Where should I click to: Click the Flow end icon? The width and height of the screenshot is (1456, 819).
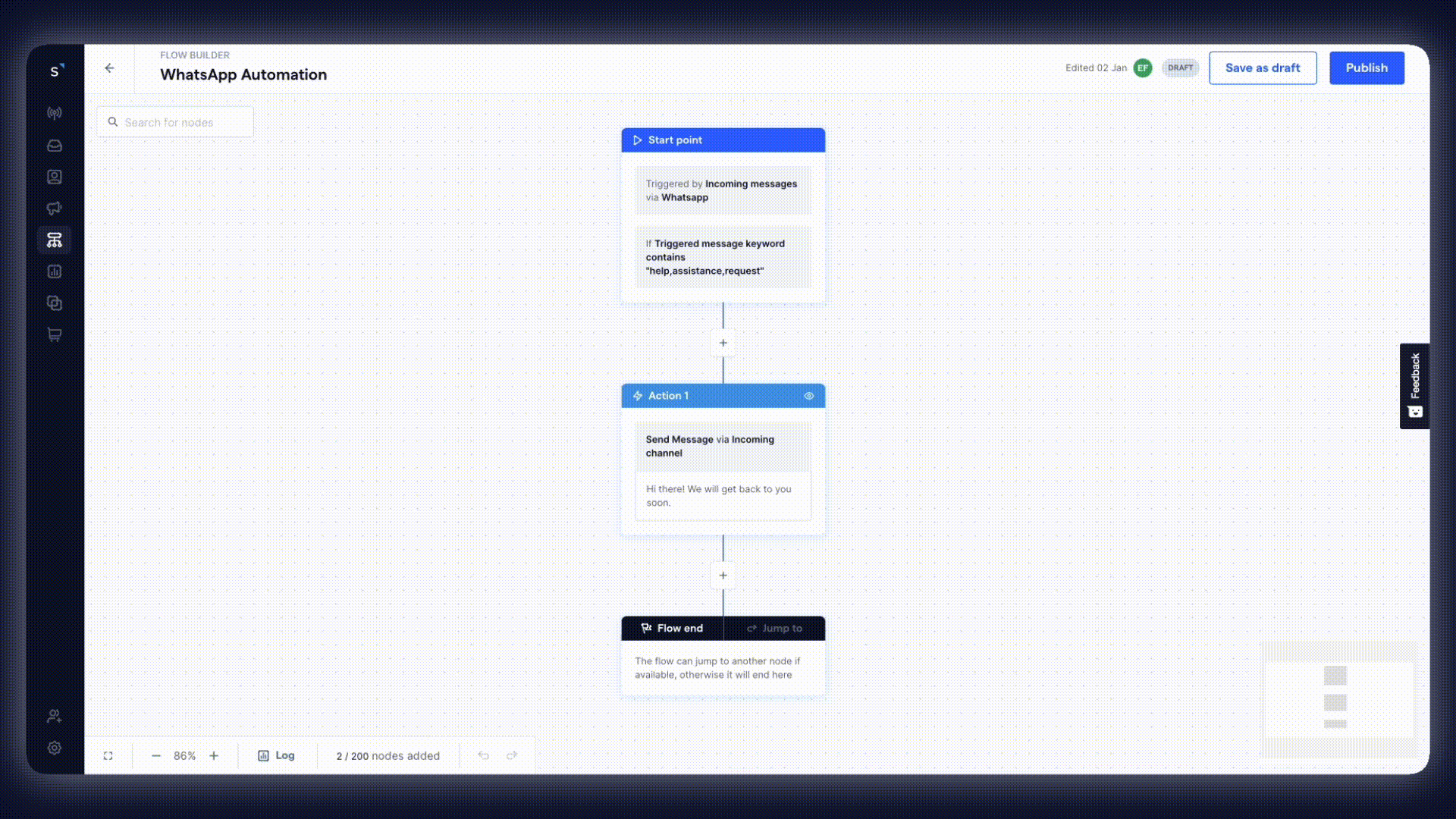tap(647, 627)
